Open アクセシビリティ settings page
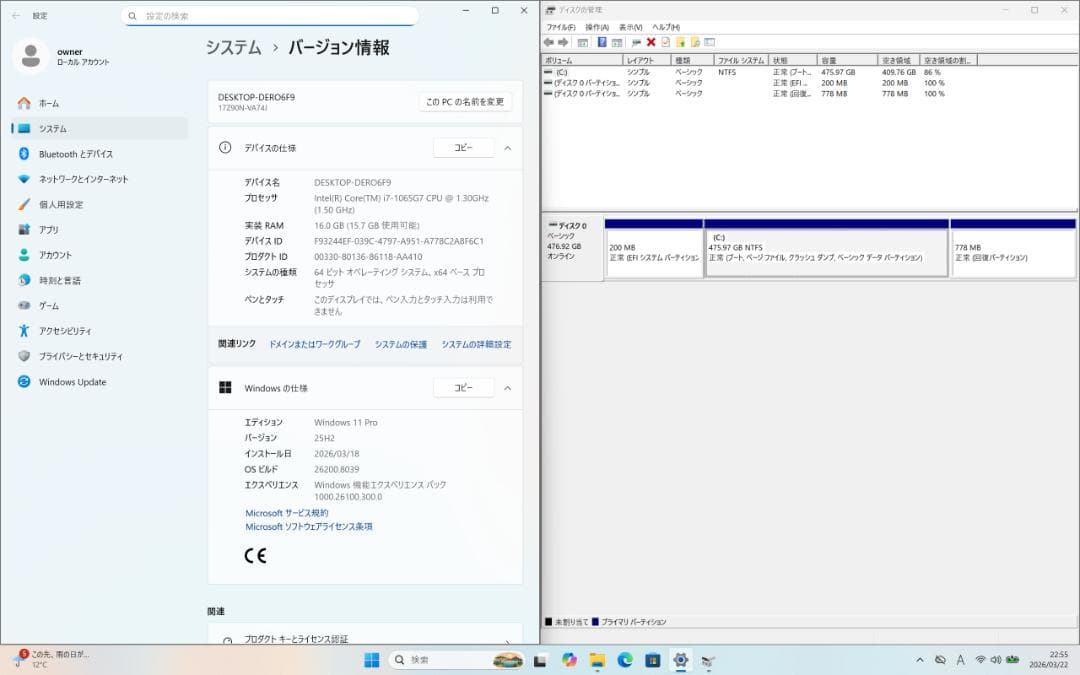This screenshot has width=1080, height=675. click(100, 331)
